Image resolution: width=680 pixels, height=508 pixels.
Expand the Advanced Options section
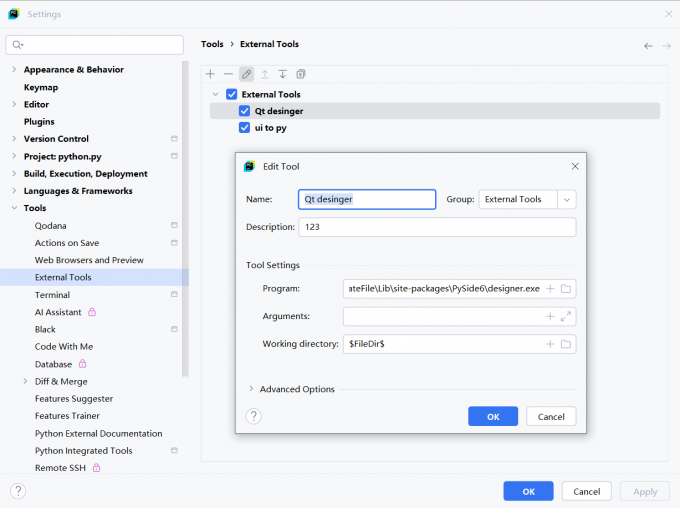[x=251, y=389]
